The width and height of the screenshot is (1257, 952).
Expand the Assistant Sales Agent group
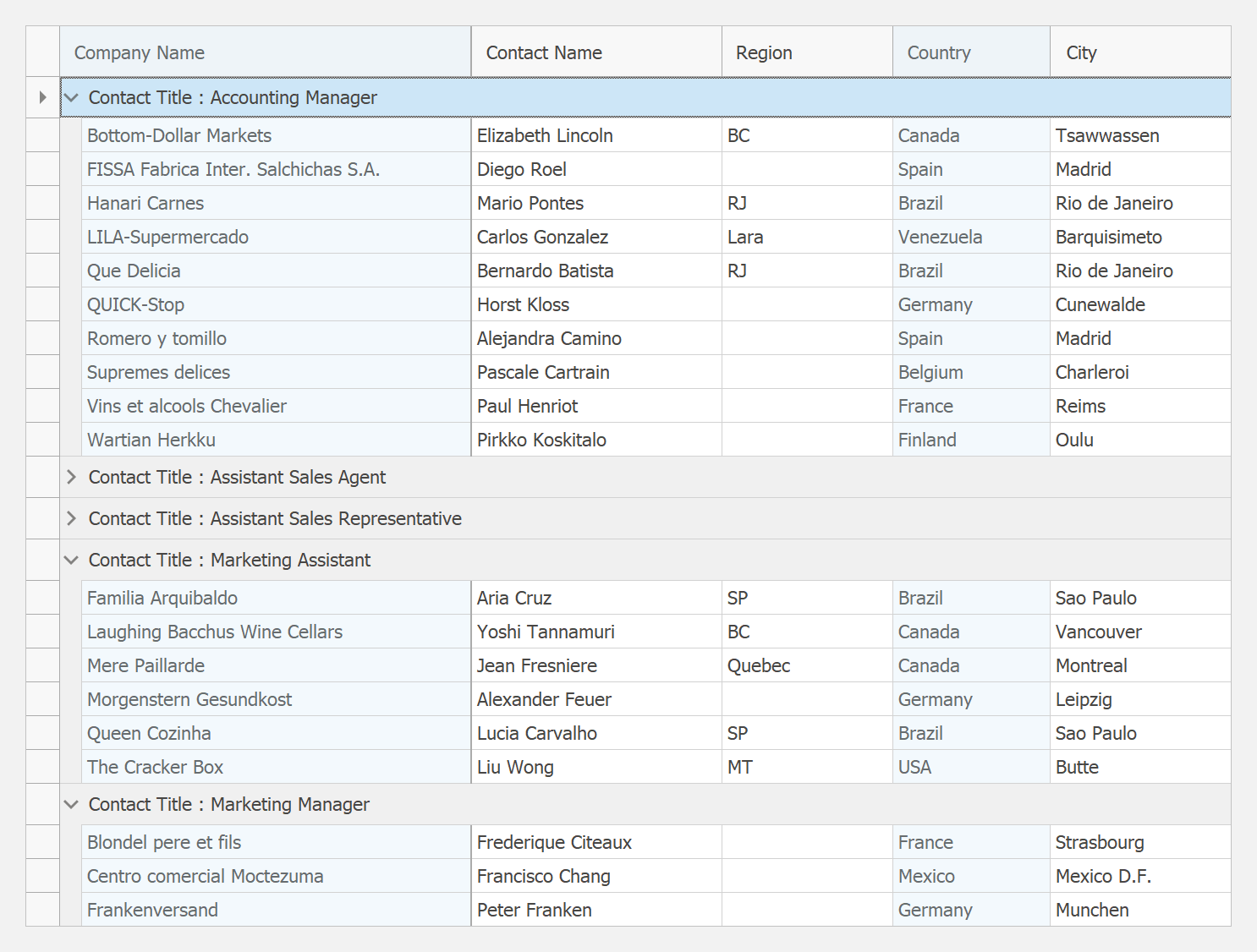72,478
